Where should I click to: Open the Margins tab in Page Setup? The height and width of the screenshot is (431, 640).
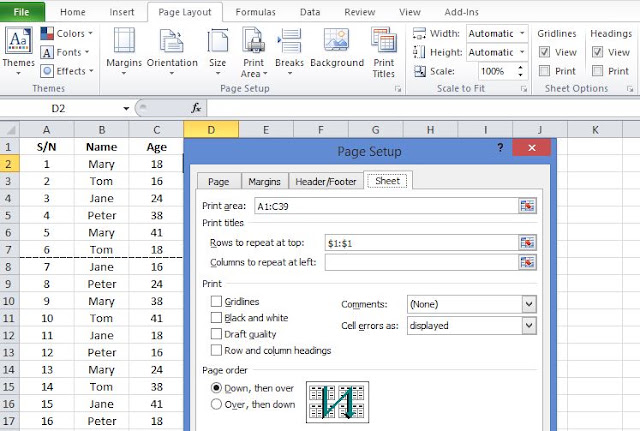click(264, 181)
